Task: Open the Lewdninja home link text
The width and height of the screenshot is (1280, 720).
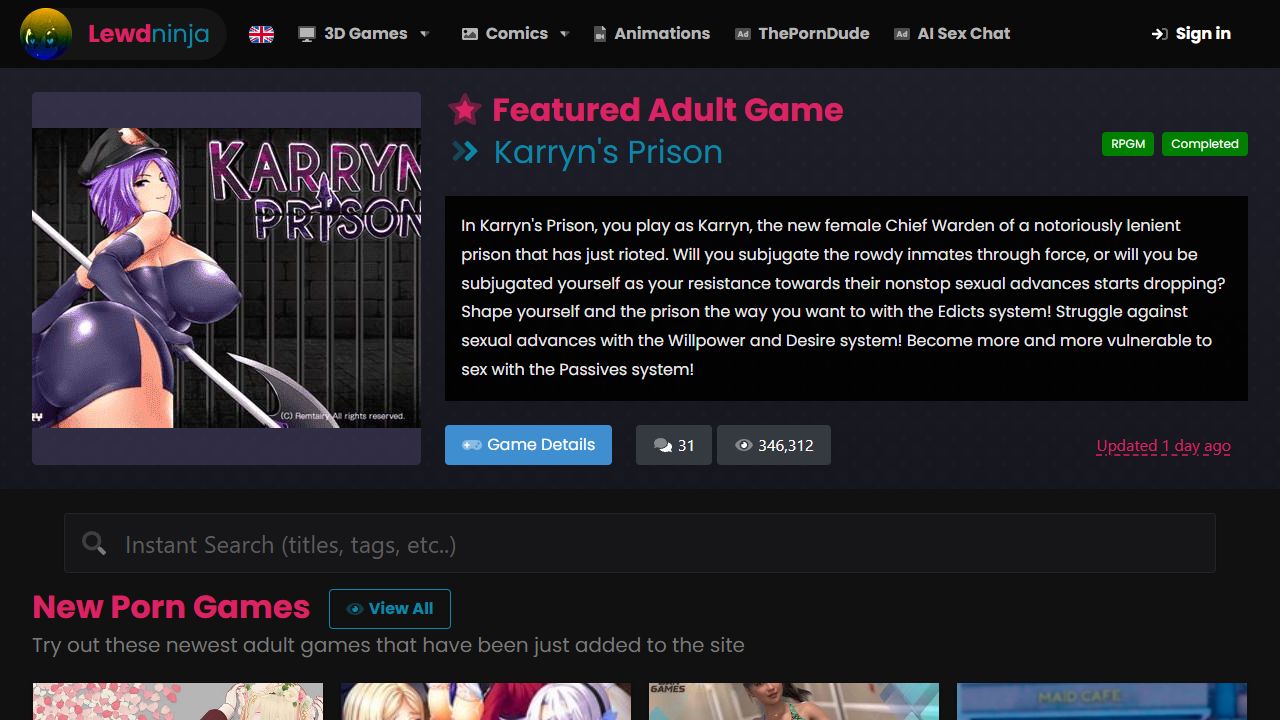Action: [x=149, y=34]
